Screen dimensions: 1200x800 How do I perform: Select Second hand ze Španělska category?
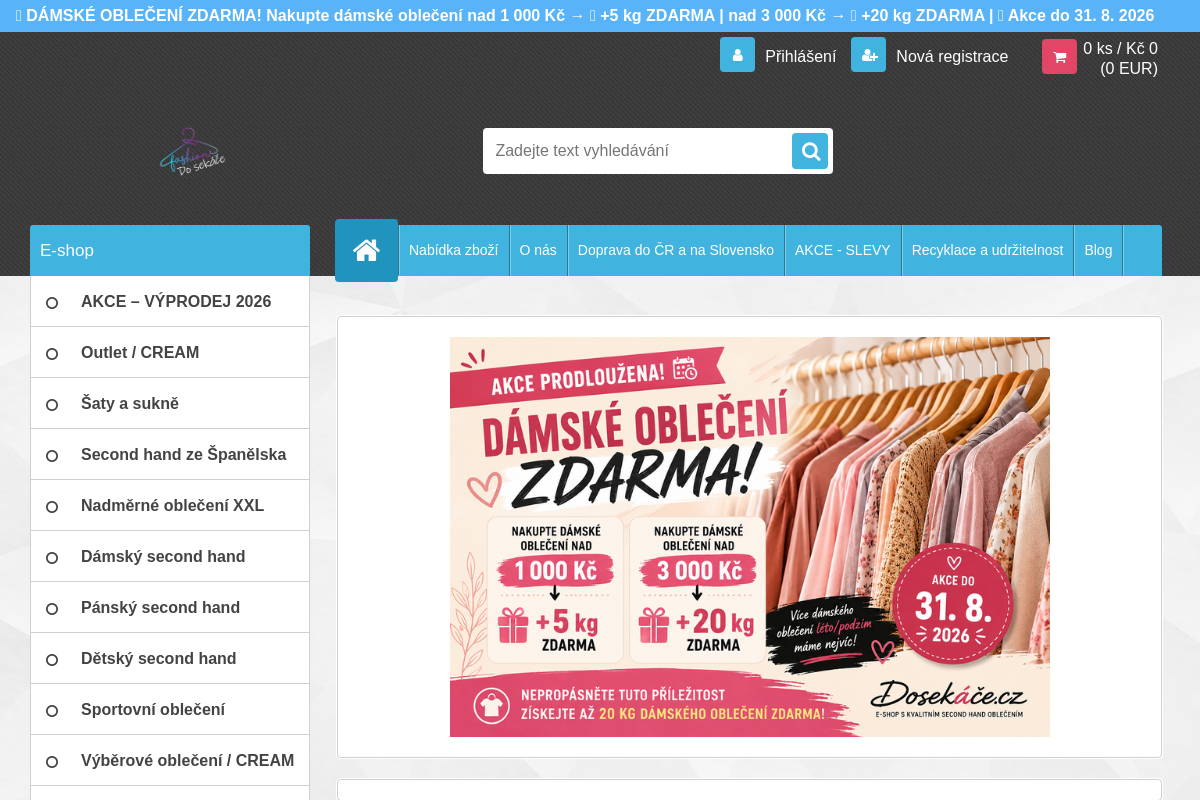[x=170, y=454]
